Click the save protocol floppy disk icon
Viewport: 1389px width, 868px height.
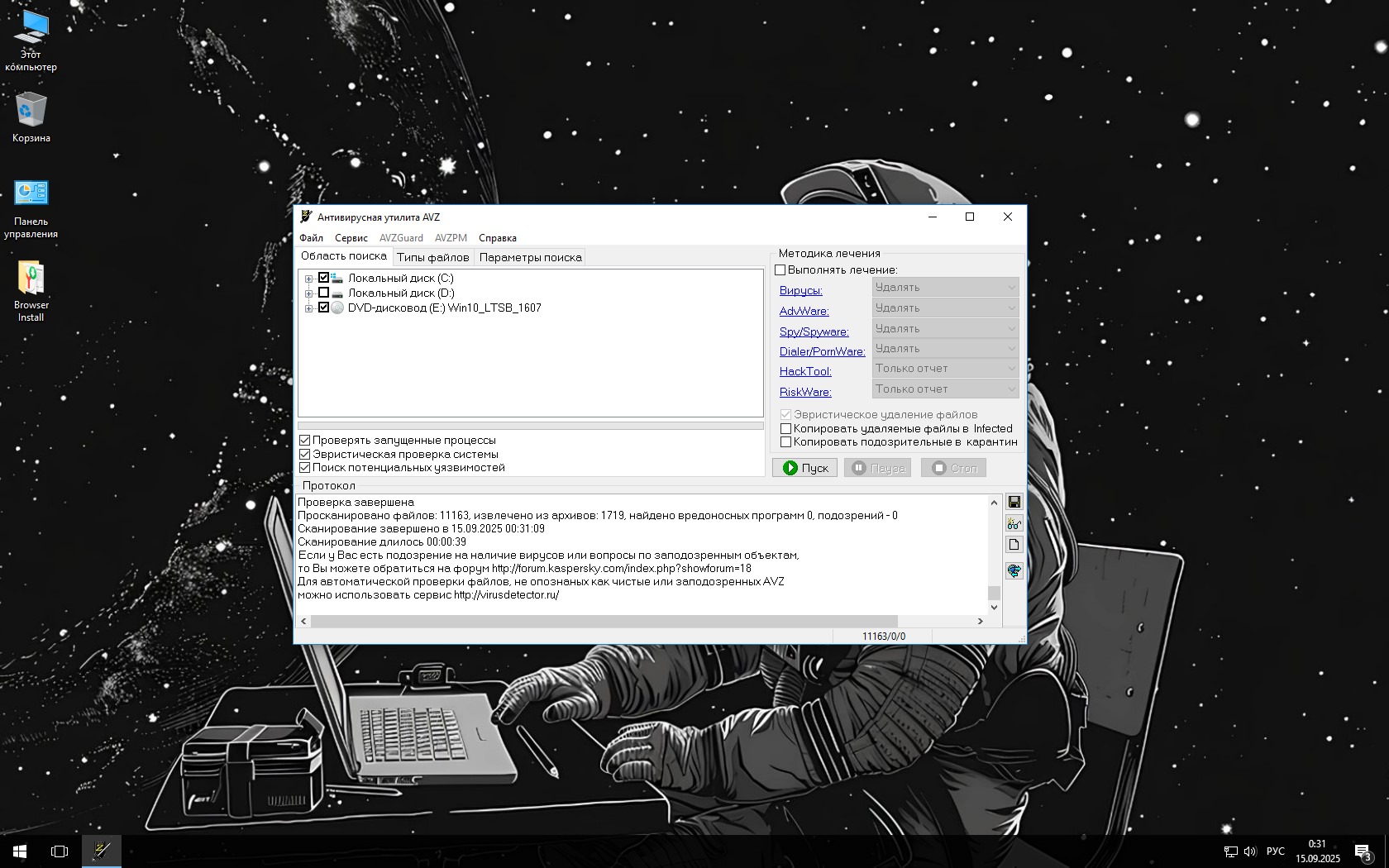tap(1014, 503)
